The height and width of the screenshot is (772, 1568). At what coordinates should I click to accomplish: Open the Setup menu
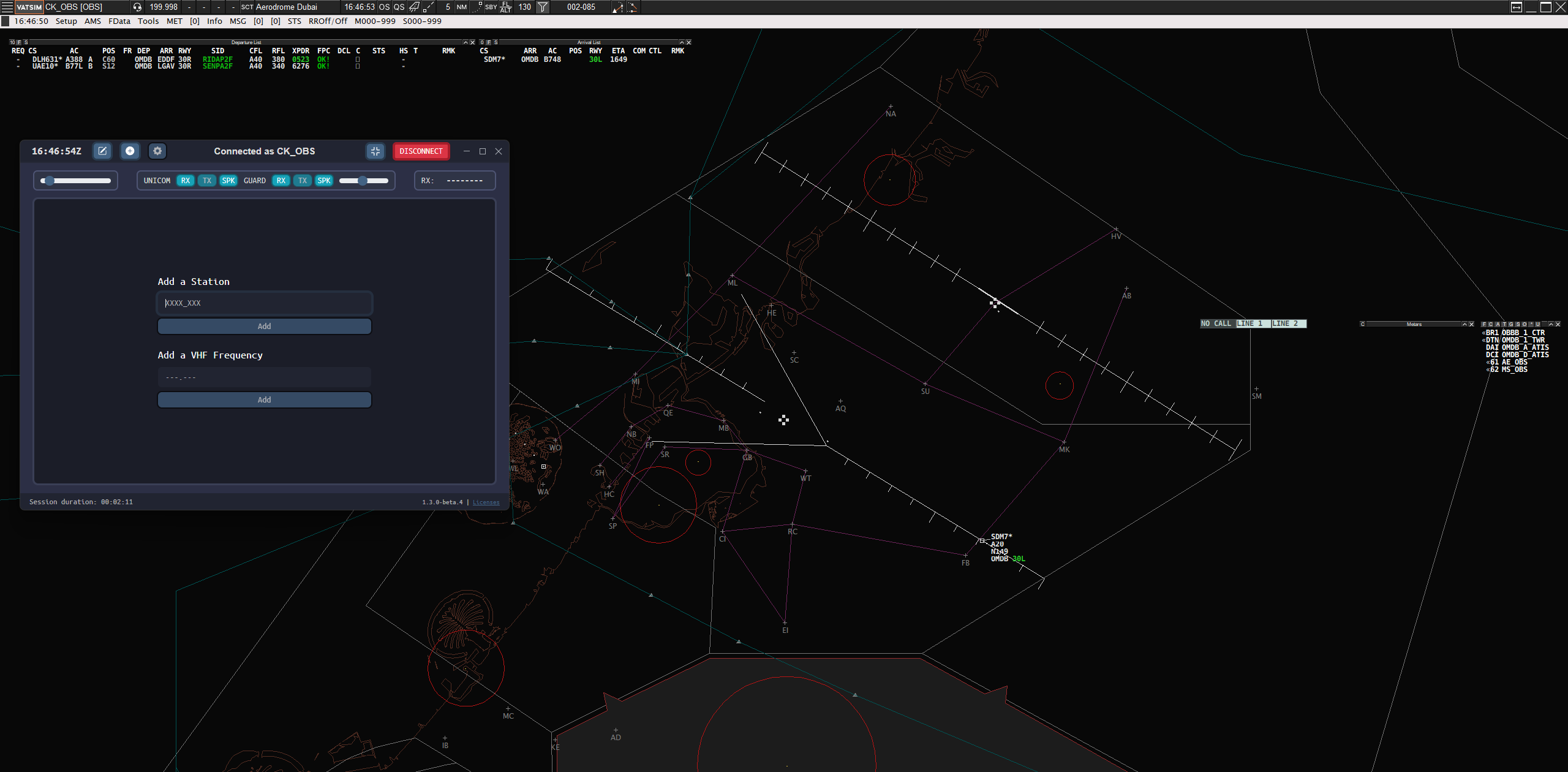pyautogui.click(x=66, y=21)
